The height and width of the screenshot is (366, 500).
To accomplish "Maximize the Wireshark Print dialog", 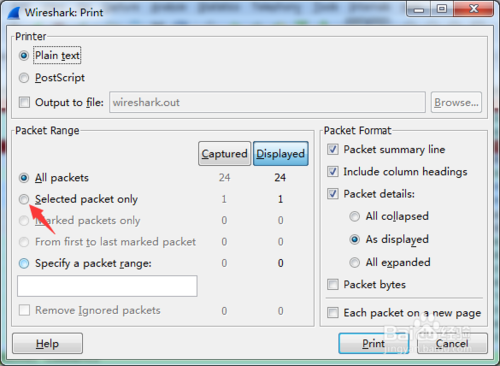I will click(x=442, y=9).
